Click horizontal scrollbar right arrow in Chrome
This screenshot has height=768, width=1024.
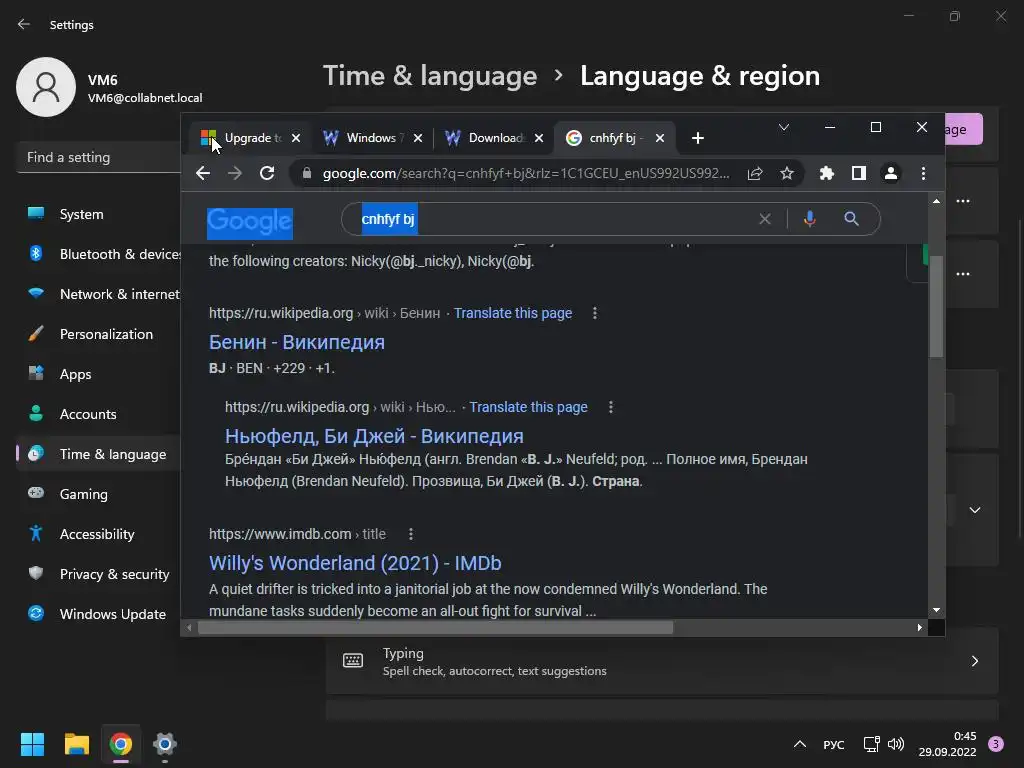tap(920, 628)
